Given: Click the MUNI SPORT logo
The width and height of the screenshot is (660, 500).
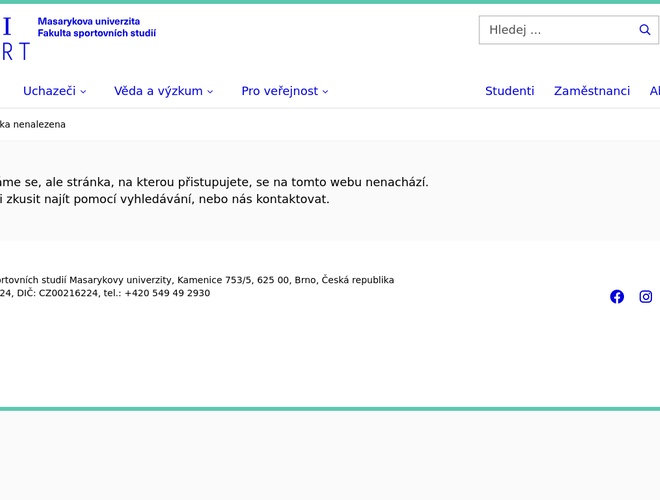Looking at the screenshot, I should point(14,38).
